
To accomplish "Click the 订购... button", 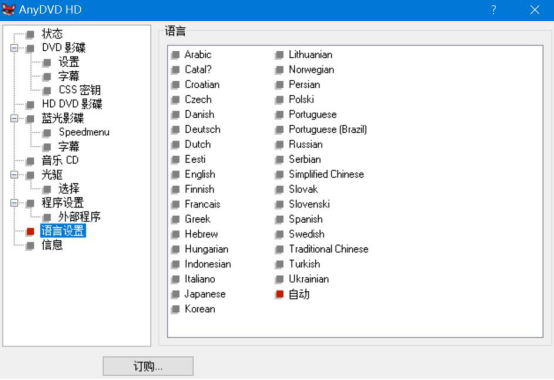I will pos(148,366).
